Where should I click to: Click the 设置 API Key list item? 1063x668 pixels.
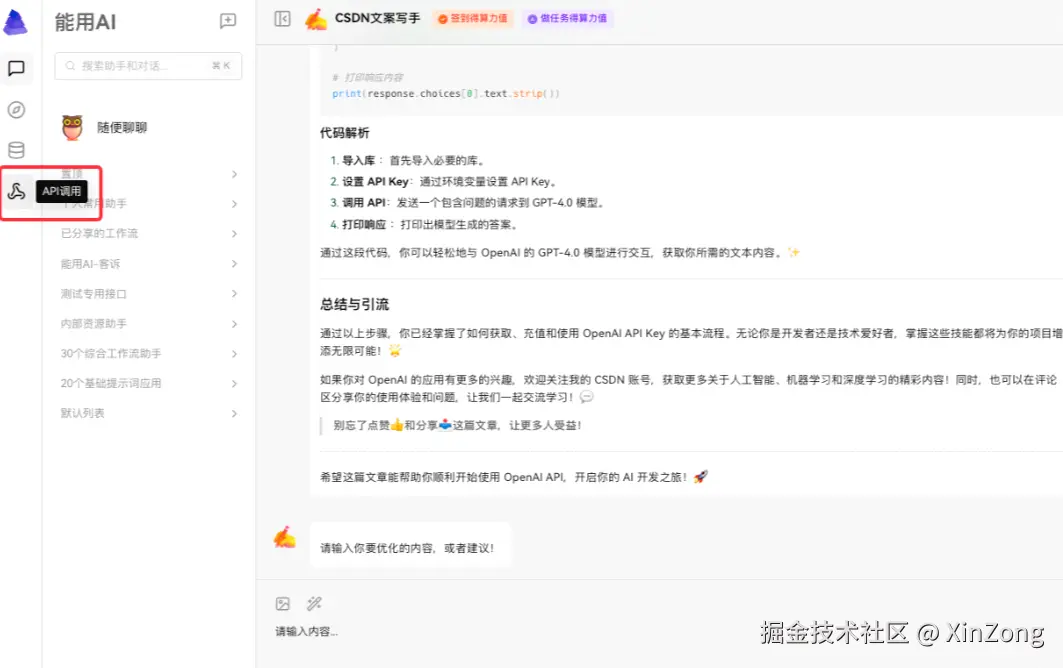coord(445,182)
